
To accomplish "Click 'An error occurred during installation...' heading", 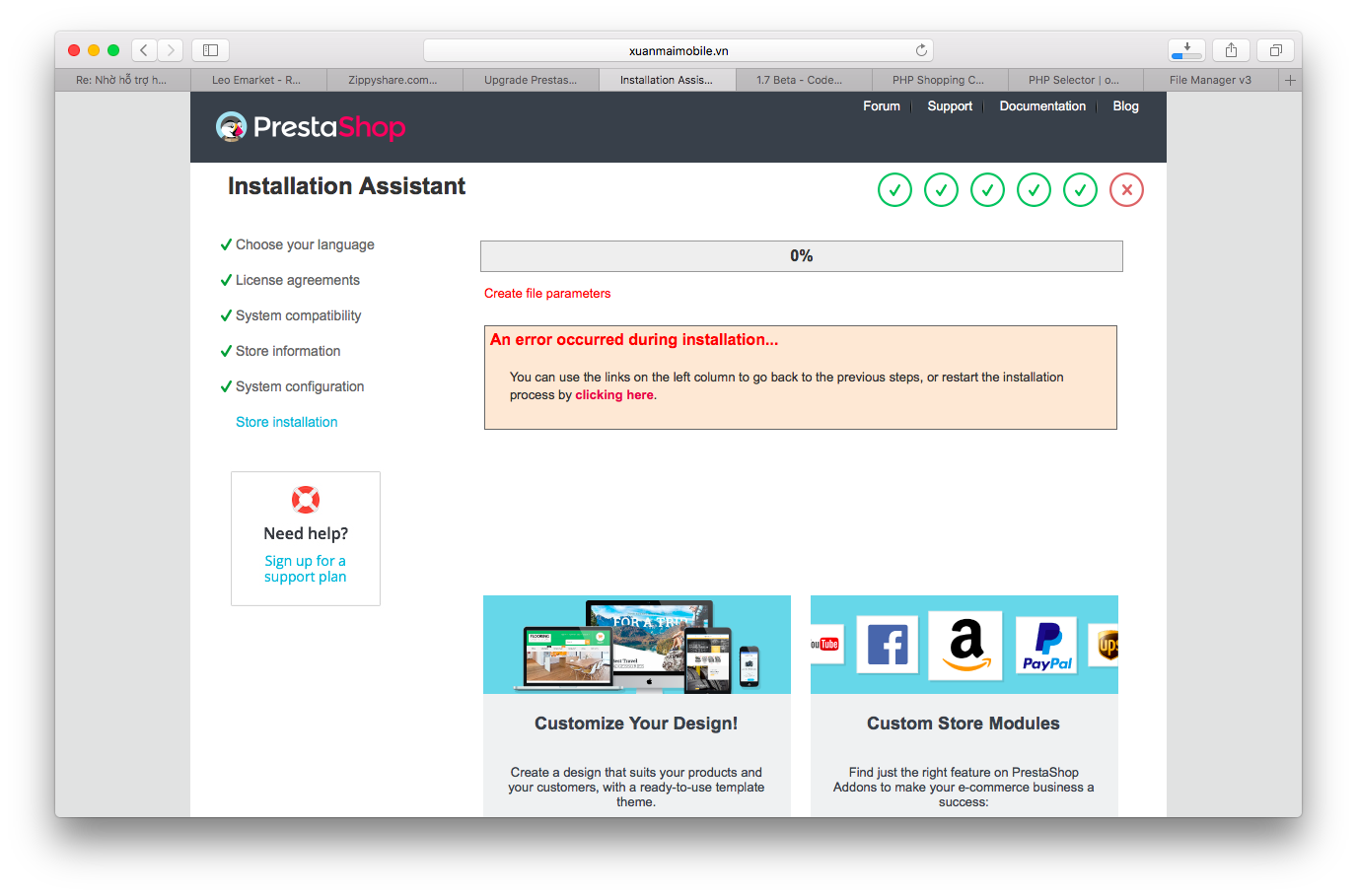I will pyautogui.click(x=634, y=340).
